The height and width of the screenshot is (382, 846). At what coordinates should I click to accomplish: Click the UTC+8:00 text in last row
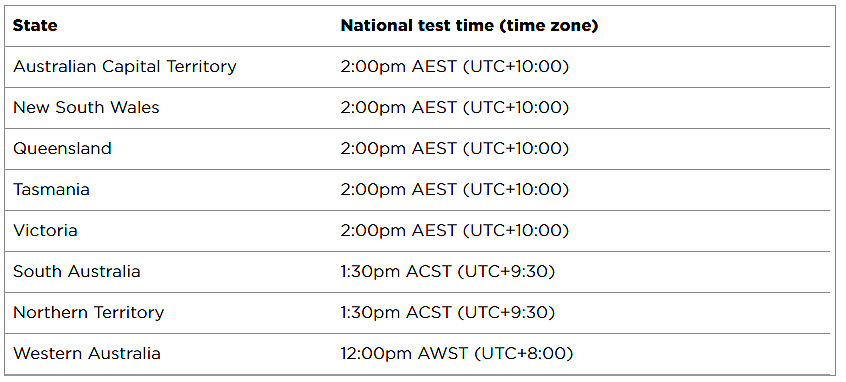point(524,353)
